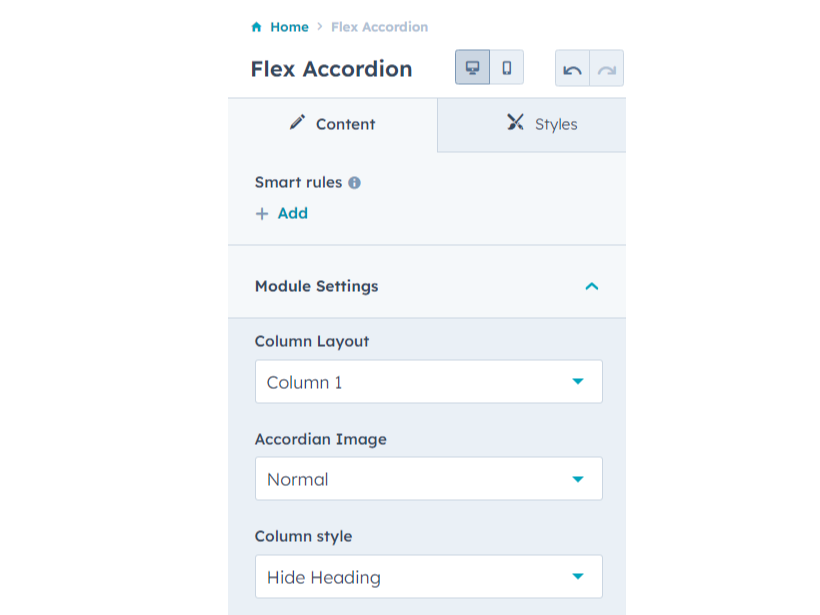Switch to the Content tab
Screen dimensions: 820x615
pos(332,123)
